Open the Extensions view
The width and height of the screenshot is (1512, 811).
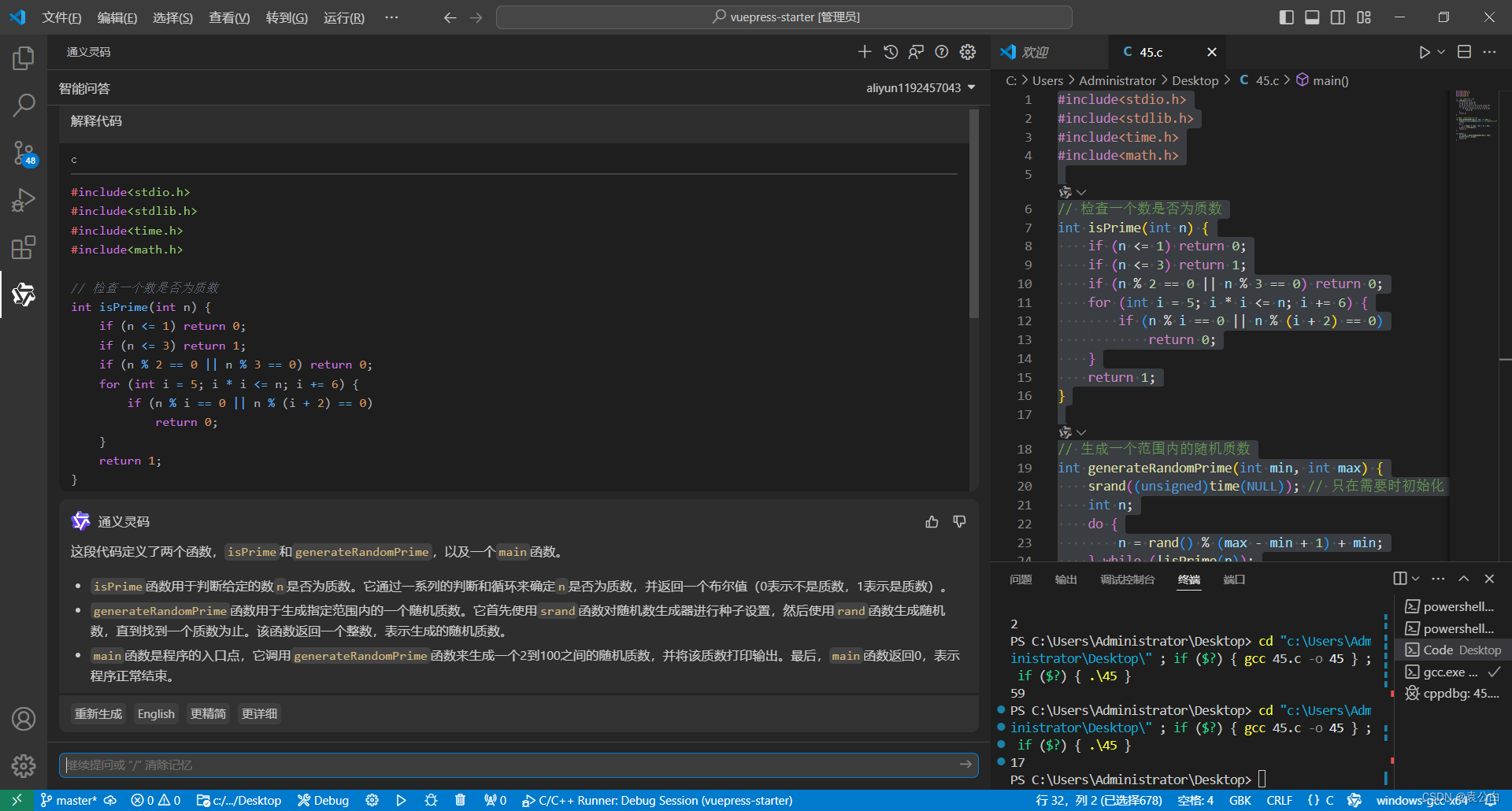[24, 247]
